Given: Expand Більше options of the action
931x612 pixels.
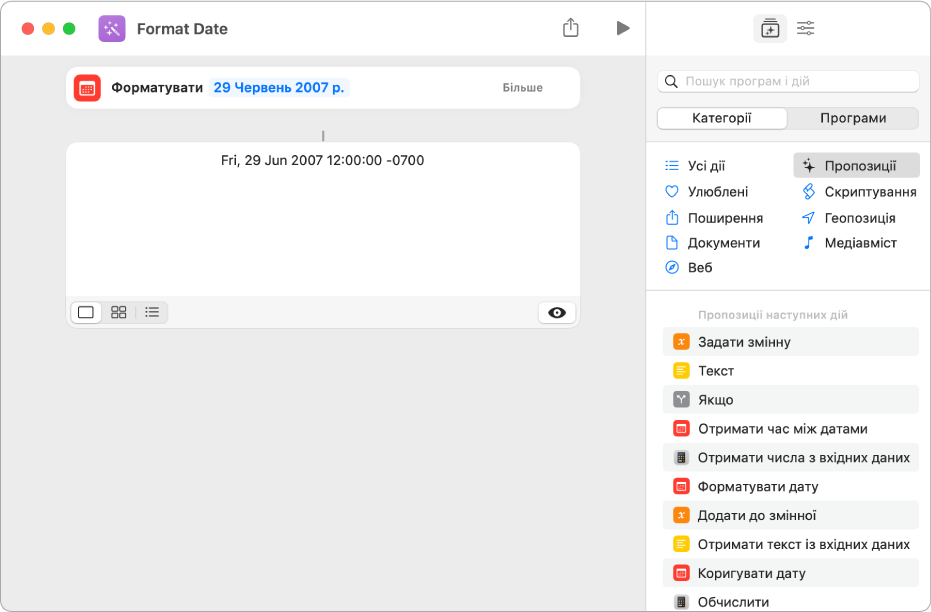Looking at the screenshot, I should (x=522, y=88).
